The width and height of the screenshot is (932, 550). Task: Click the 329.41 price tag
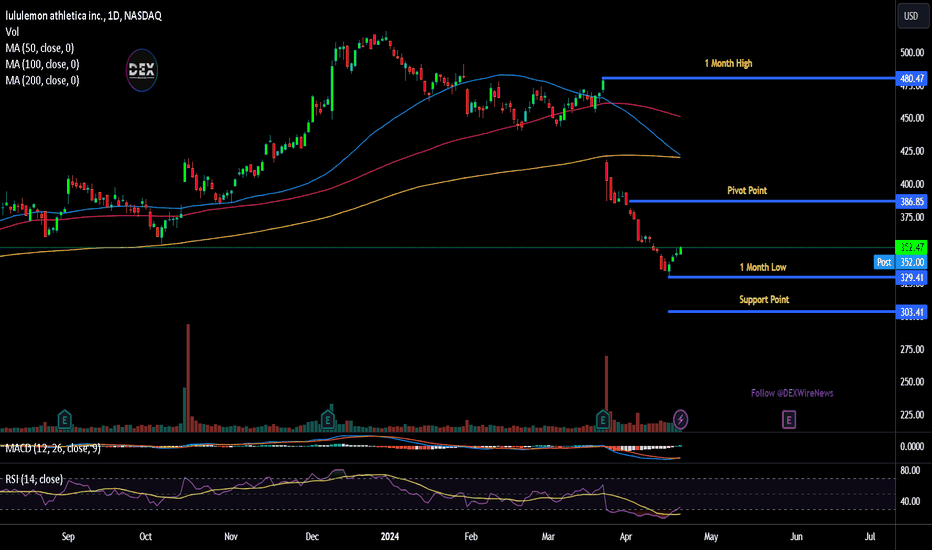point(912,278)
